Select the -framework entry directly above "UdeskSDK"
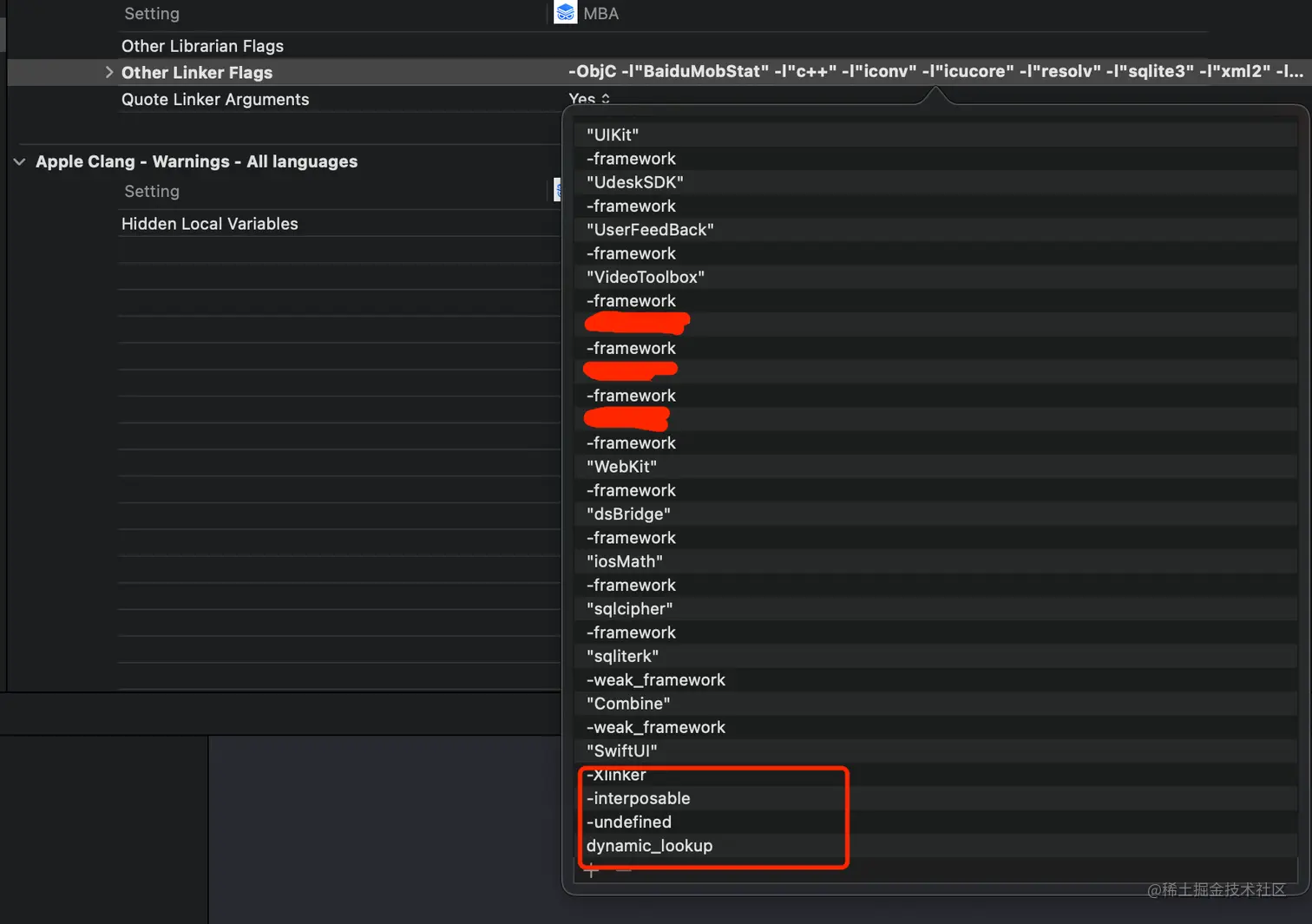This screenshot has width=1312, height=924. (935, 159)
